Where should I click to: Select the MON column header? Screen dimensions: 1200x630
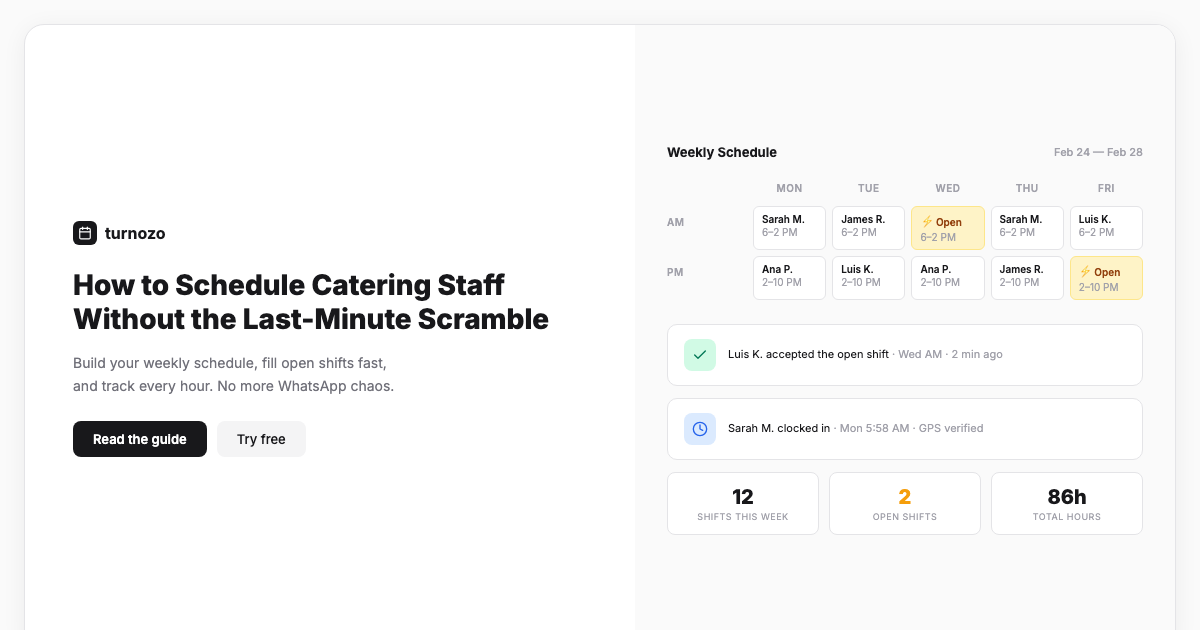pos(789,188)
